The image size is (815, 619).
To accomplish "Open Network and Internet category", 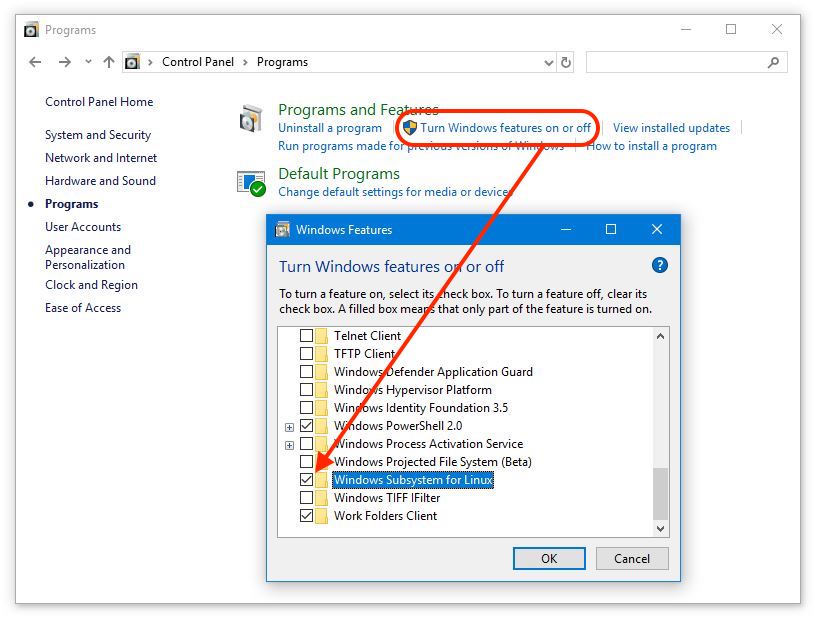I will pos(101,158).
